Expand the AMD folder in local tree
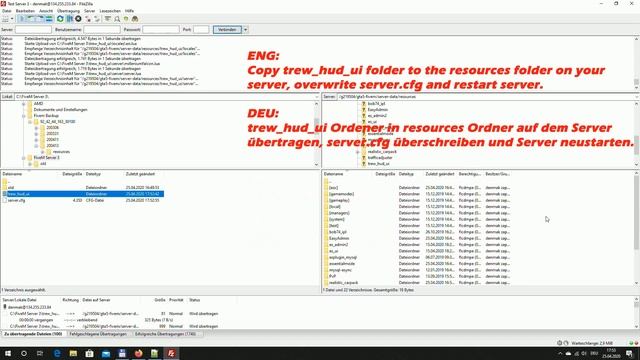The image size is (640, 360). (24, 104)
